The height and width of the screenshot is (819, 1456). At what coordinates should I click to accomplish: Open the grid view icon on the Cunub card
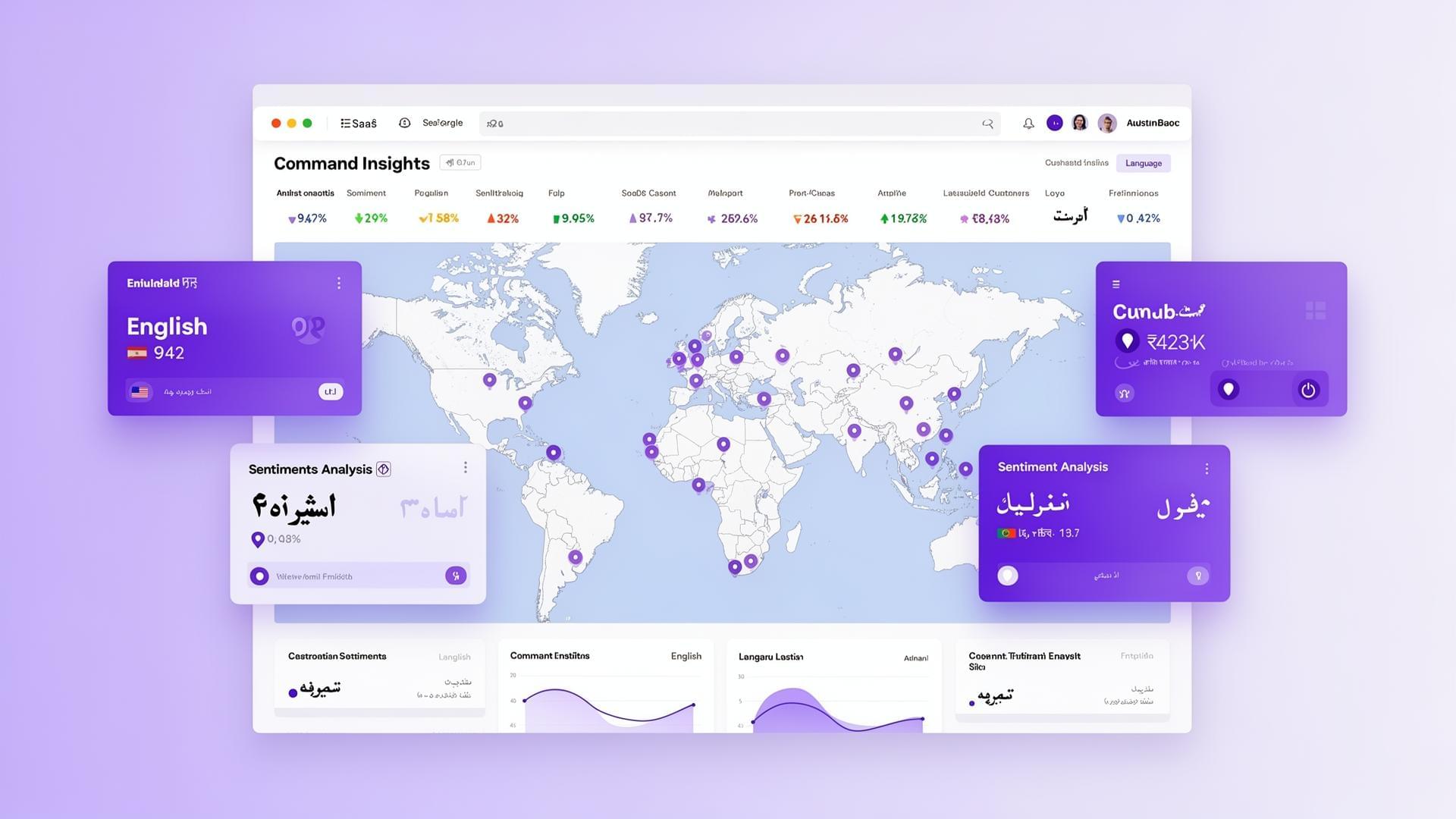(1316, 309)
